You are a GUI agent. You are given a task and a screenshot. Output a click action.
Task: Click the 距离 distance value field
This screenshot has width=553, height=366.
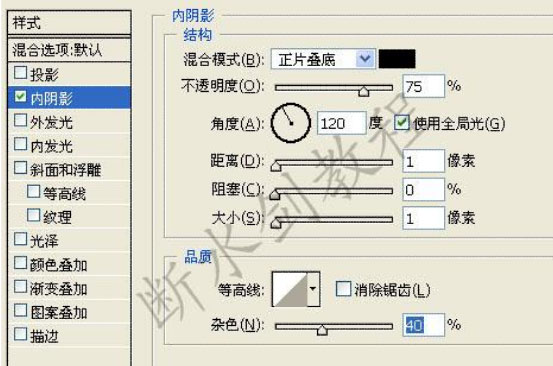tap(423, 161)
